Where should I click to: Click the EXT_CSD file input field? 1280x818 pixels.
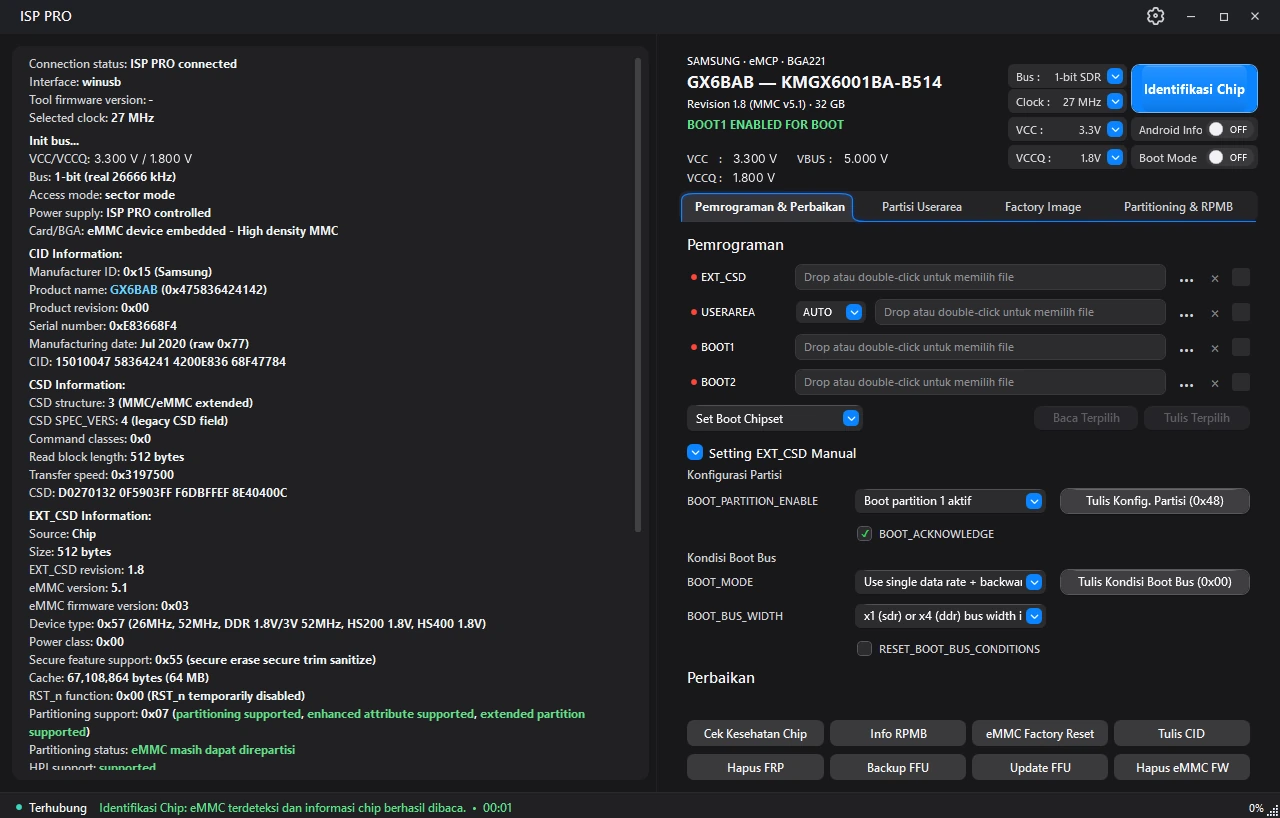point(980,277)
